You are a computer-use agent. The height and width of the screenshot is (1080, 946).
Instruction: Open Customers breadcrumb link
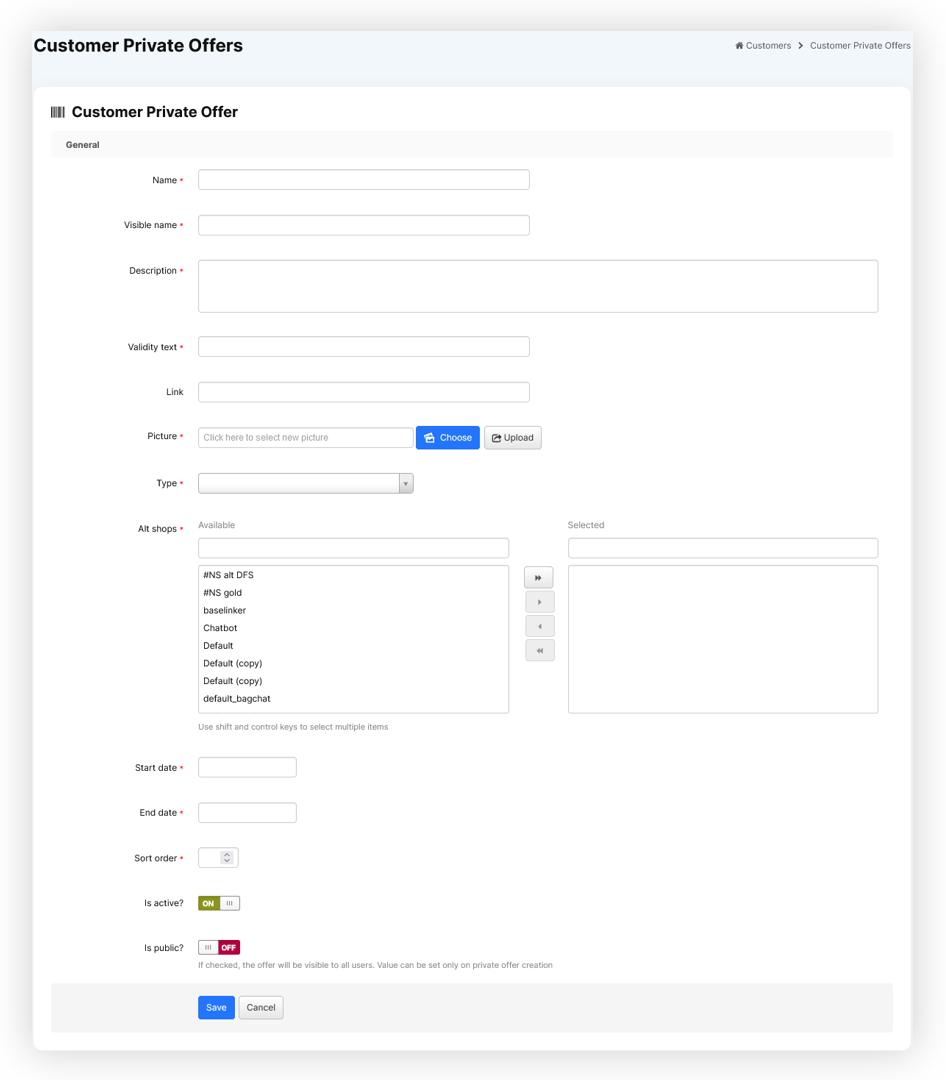point(768,46)
